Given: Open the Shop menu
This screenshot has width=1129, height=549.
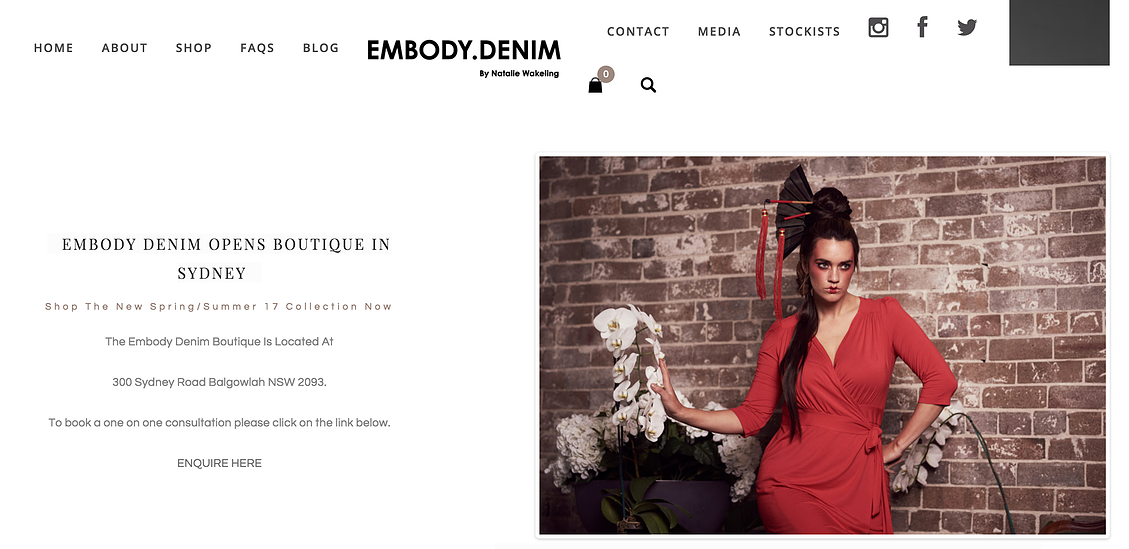Looking at the screenshot, I should pos(194,48).
